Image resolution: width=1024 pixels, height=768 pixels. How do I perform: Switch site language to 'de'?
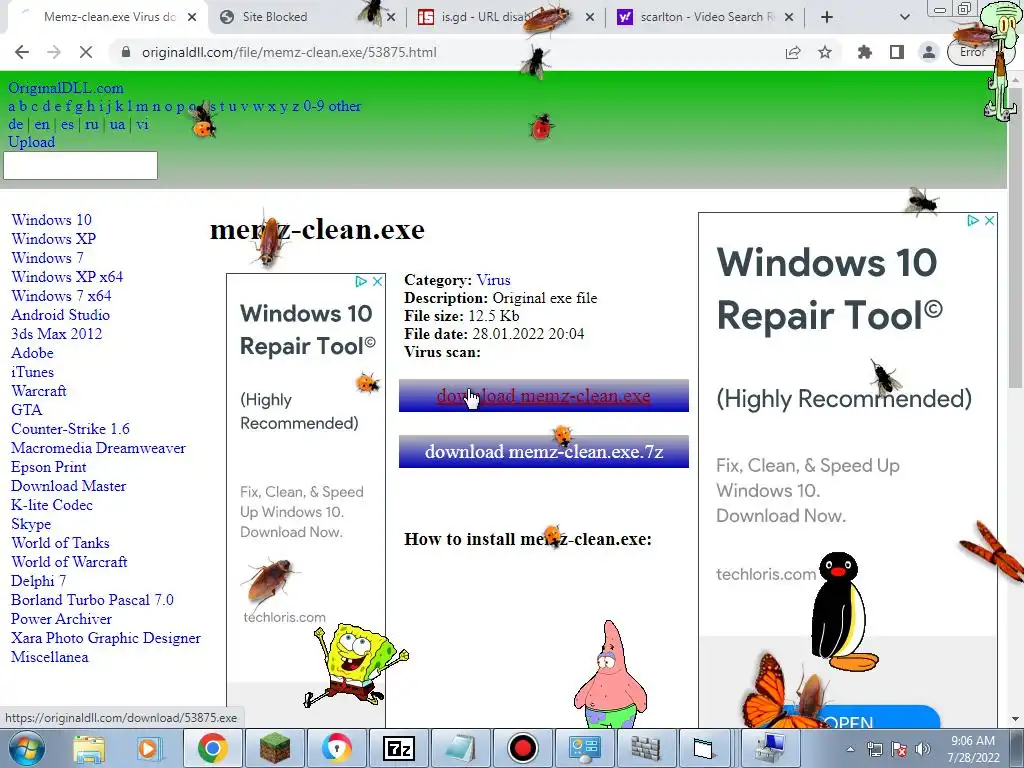click(16, 124)
